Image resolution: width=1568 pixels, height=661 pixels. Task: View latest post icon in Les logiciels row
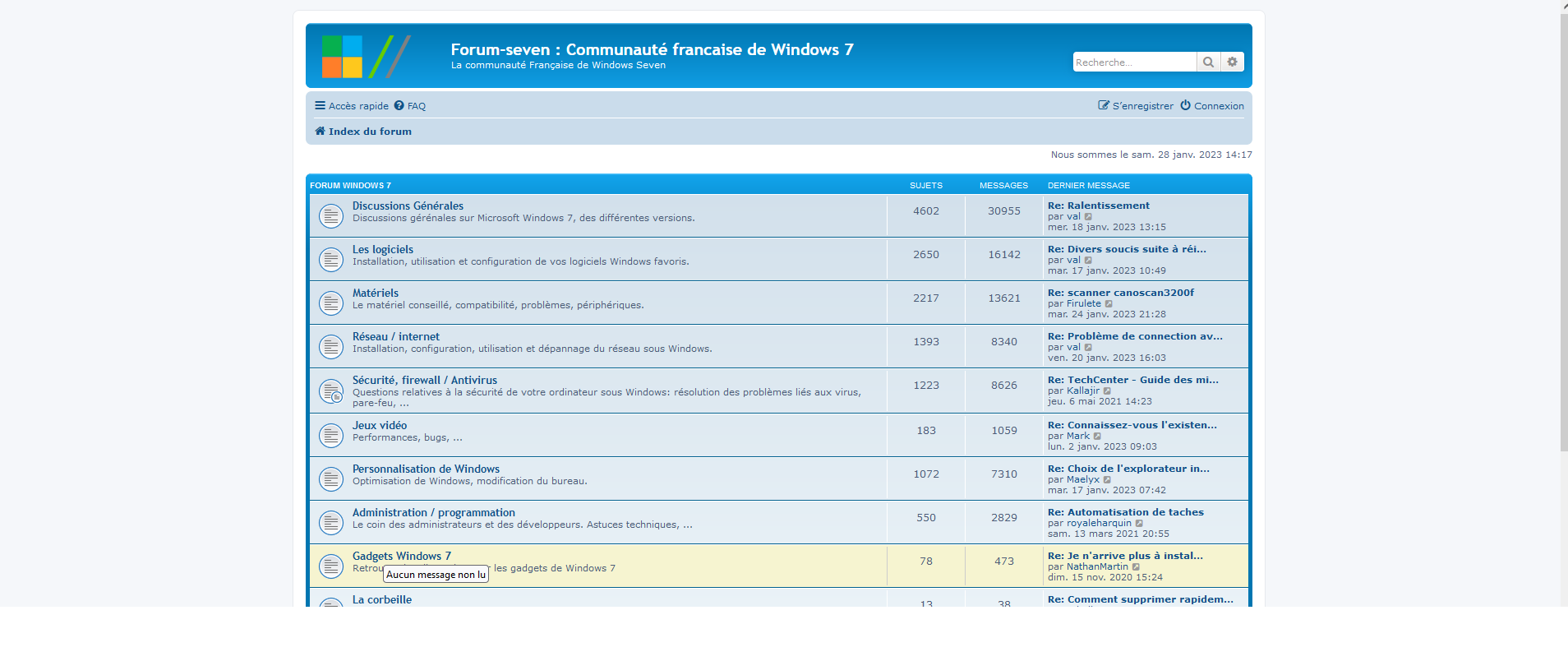coord(1088,261)
